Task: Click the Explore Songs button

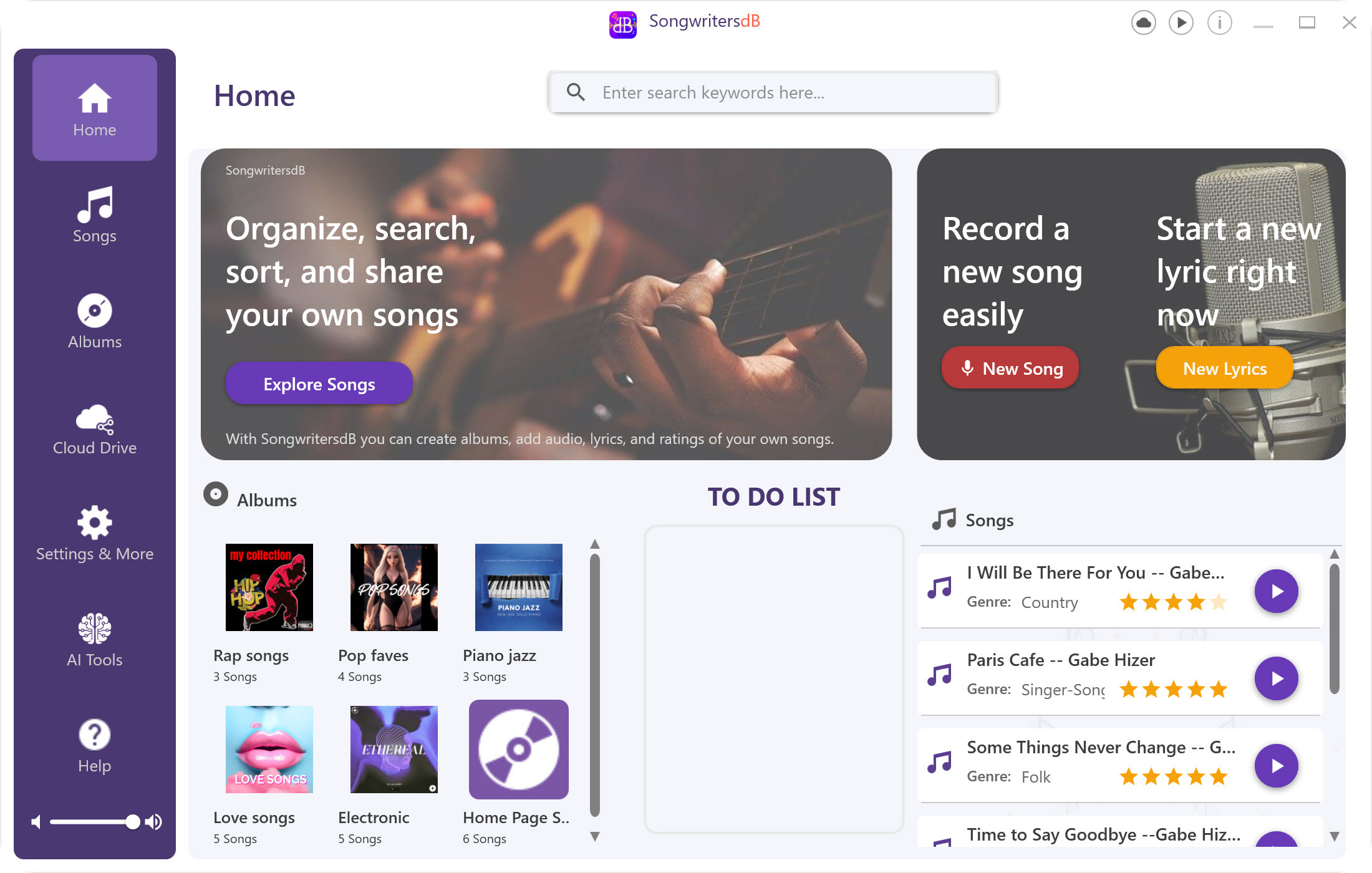Action: point(319,383)
